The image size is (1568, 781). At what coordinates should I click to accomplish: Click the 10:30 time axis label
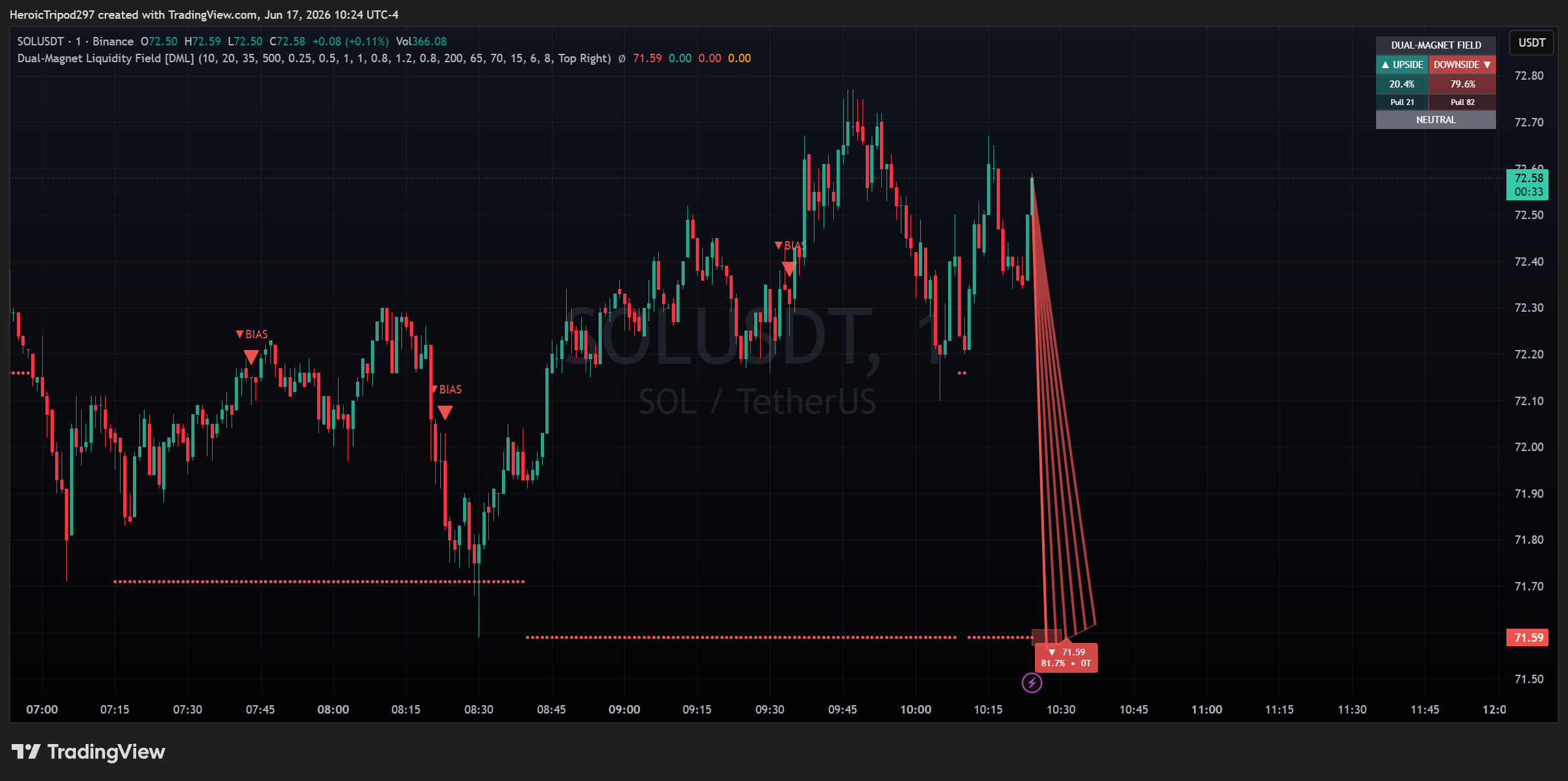tap(1061, 710)
